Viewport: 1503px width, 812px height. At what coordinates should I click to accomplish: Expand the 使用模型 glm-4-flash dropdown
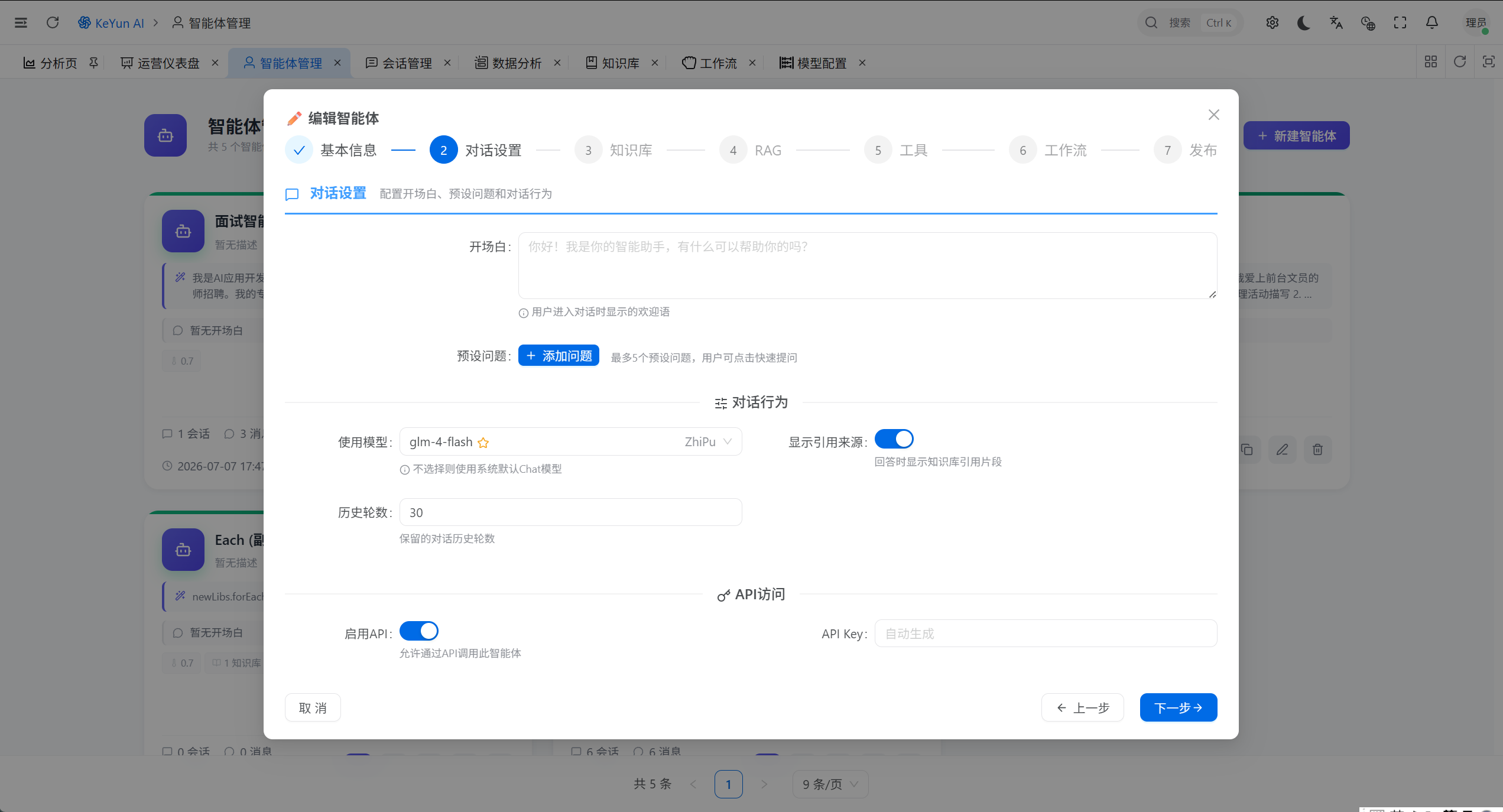coord(571,441)
